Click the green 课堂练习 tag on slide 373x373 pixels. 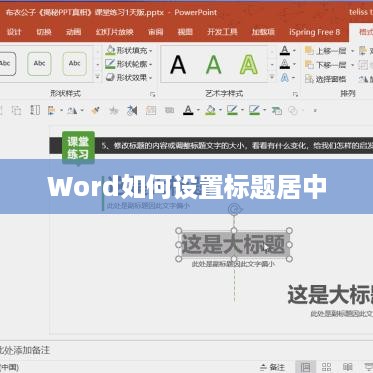(78, 148)
